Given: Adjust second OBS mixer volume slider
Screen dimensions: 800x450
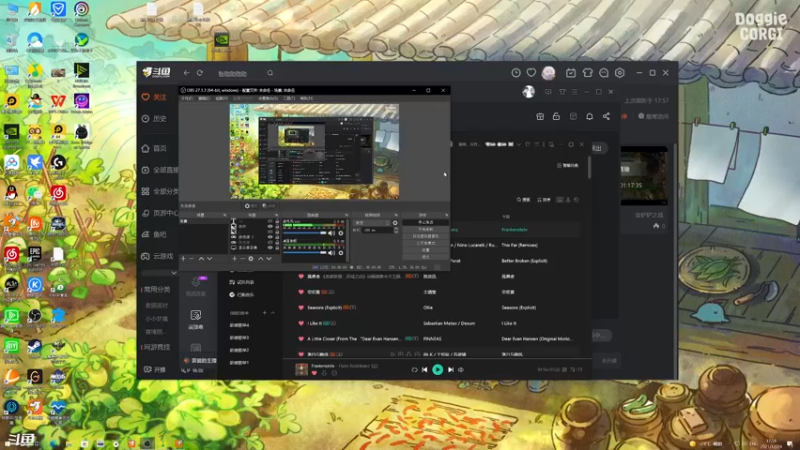Looking at the screenshot, I should (x=305, y=253).
